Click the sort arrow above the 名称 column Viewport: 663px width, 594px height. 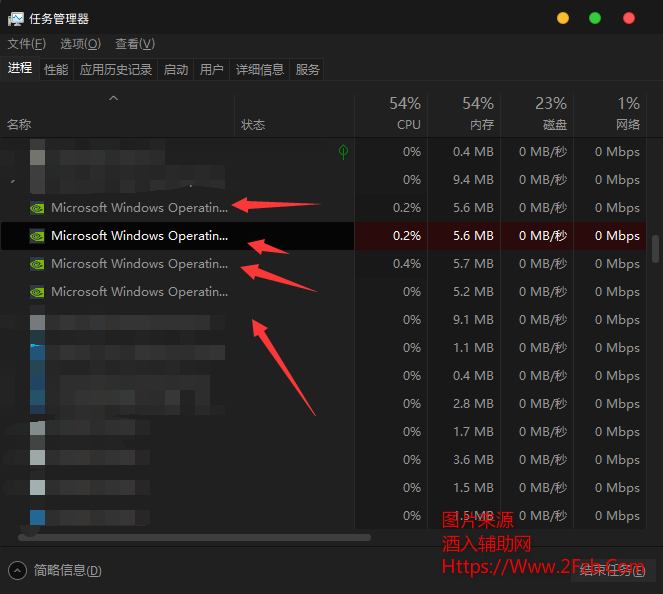tap(113, 99)
